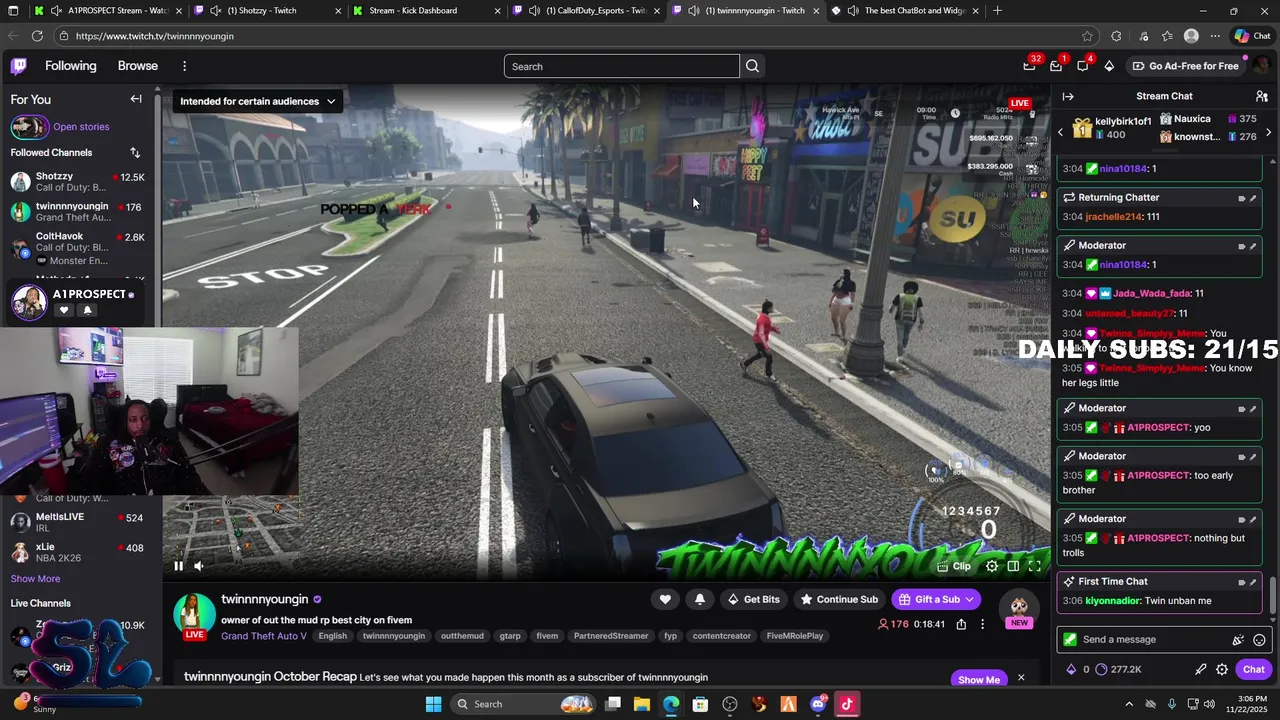Open Grand Theft Auto V category link
Viewport: 1280px width, 720px height.
point(264,636)
